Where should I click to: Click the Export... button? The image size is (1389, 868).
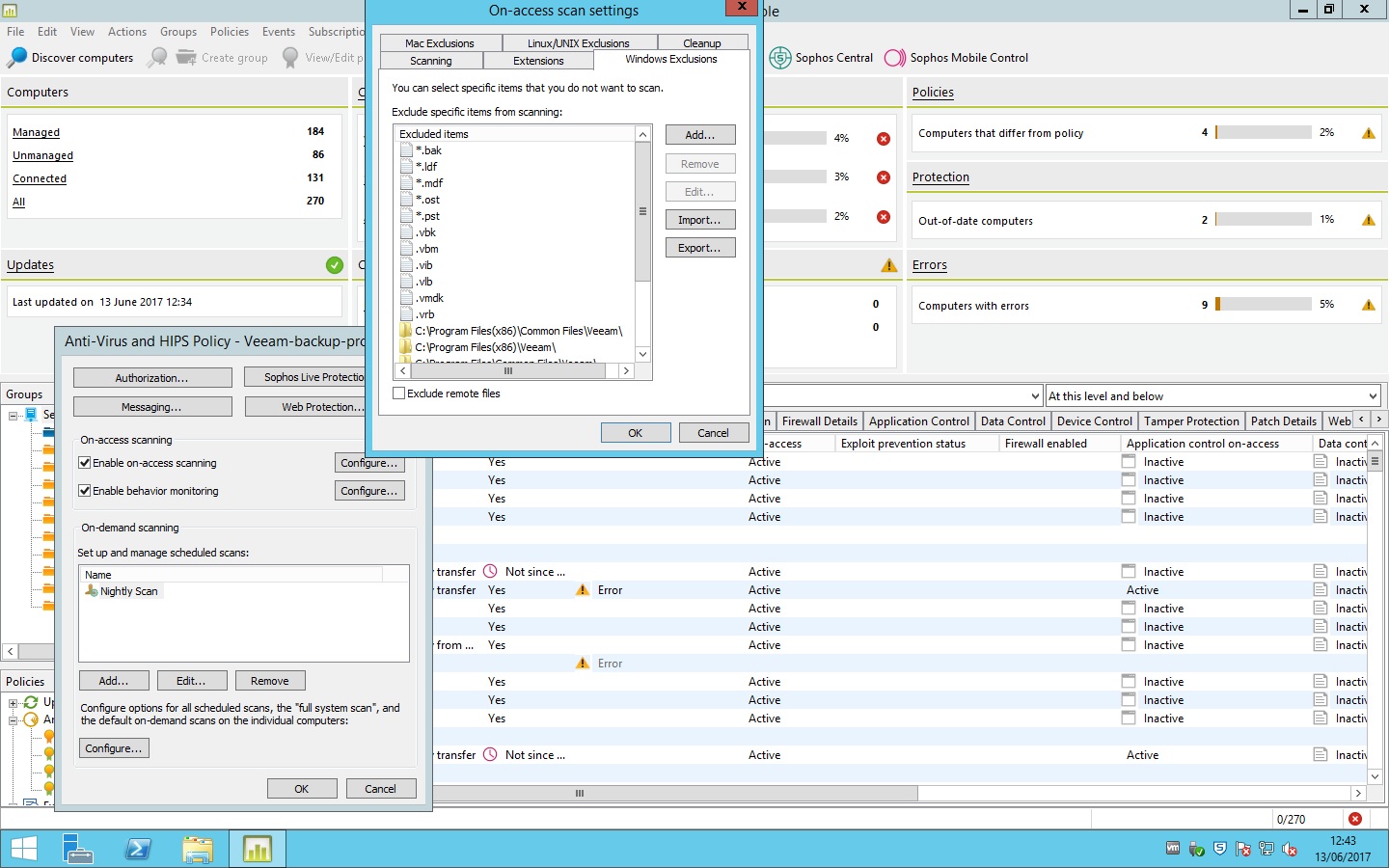(700, 248)
